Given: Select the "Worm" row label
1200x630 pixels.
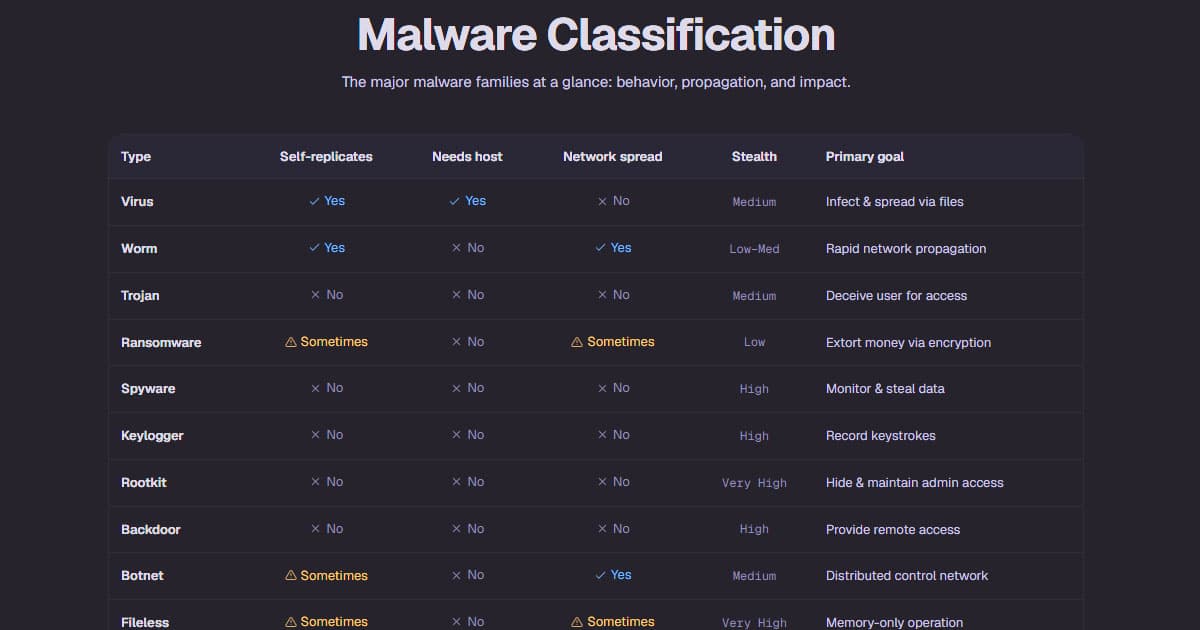Looking at the screenshot, I should pyautogui.click(x=139, y=248).
